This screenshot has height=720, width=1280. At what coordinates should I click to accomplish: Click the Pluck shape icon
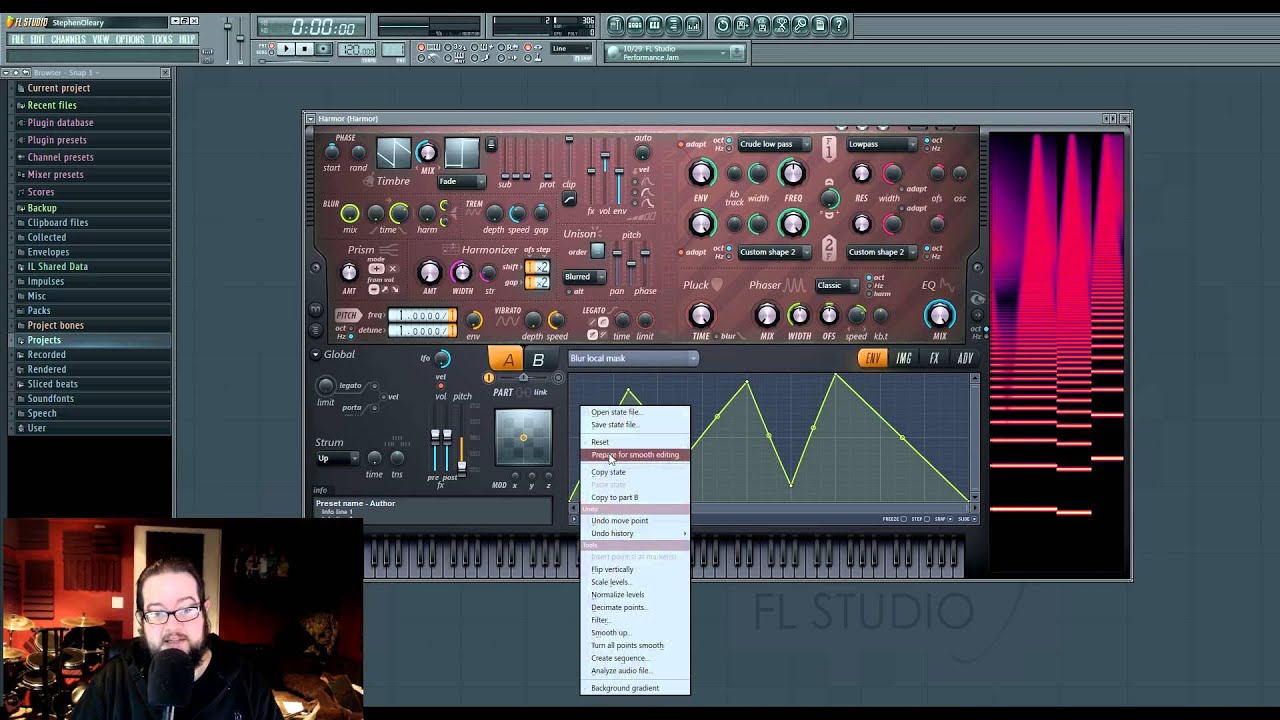(716, 285)
